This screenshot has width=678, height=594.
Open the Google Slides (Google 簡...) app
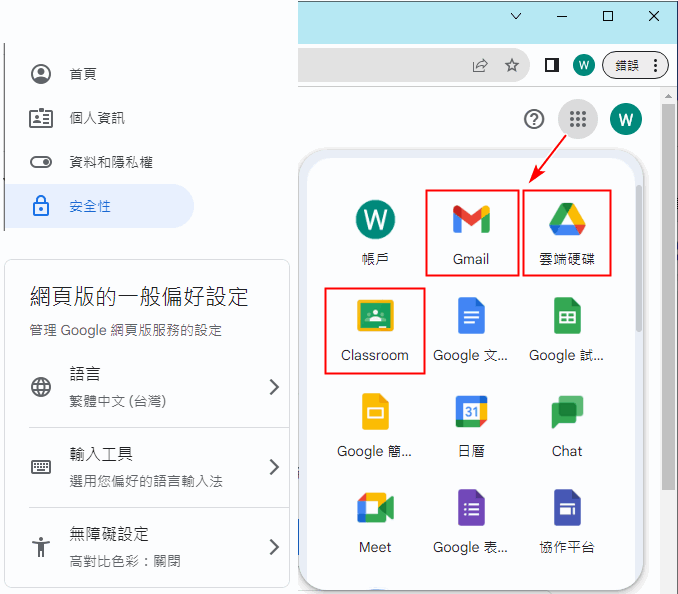(x=375, y=425)
